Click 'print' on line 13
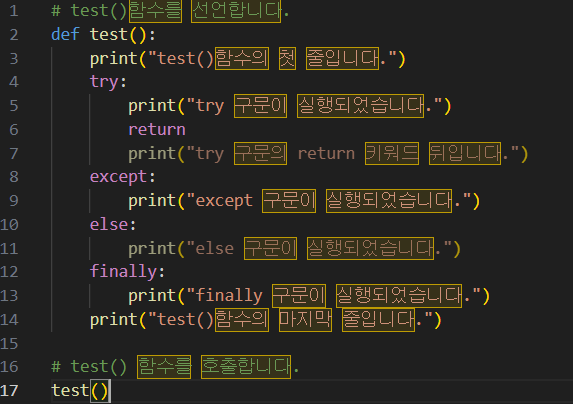The width and height of the screenshot is (573, 404). tap(152, 296)
